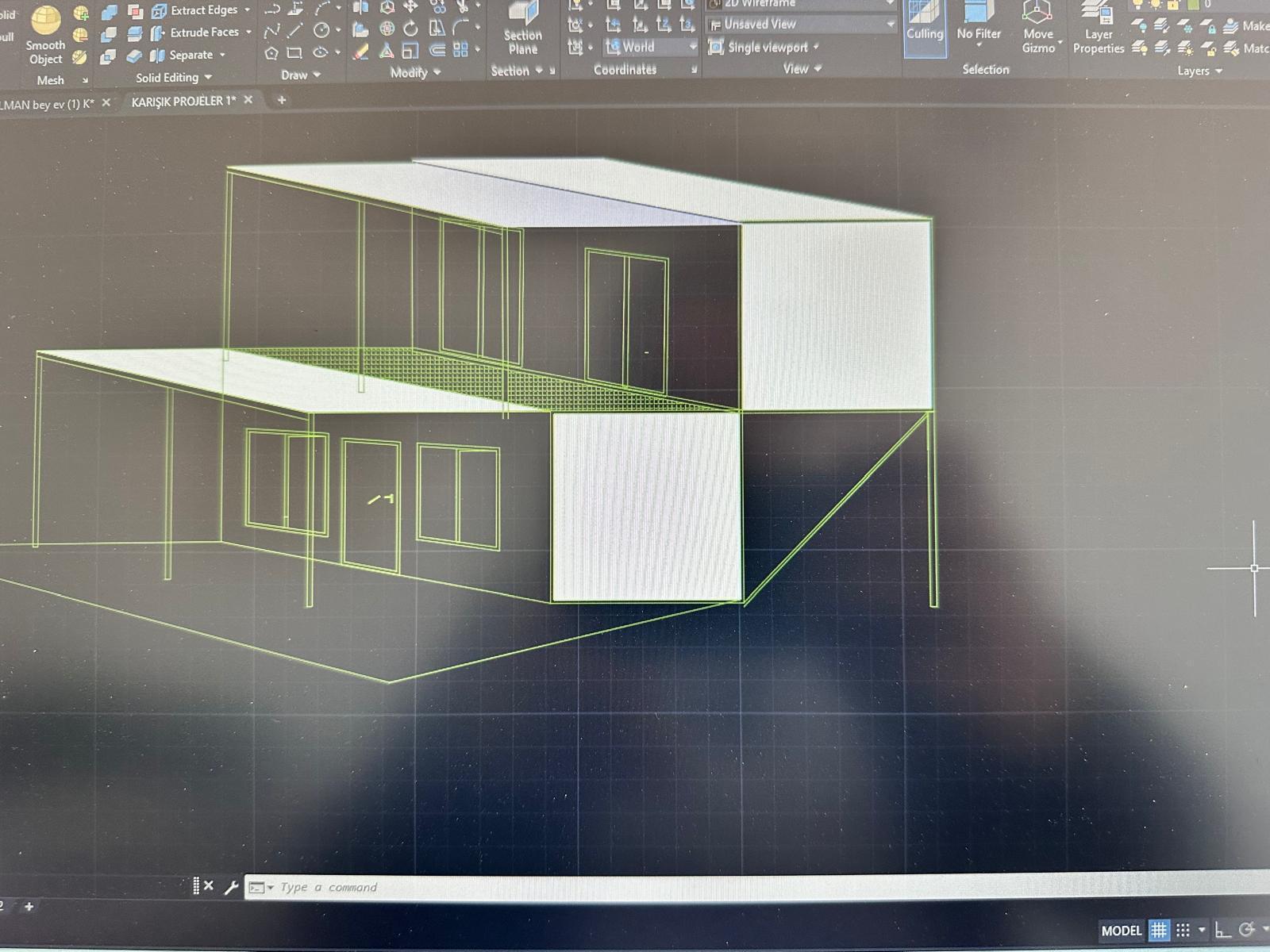1270x952 pixels.
Task: Select the Extract Edges tool
Action: tap(202, 10)
